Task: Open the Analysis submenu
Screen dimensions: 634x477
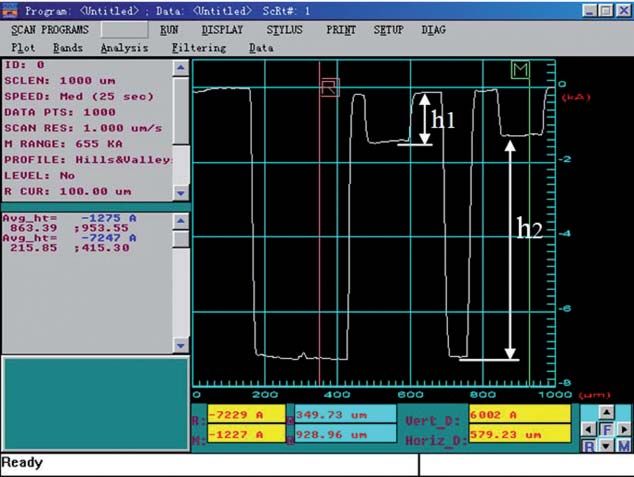Action: 125,48
